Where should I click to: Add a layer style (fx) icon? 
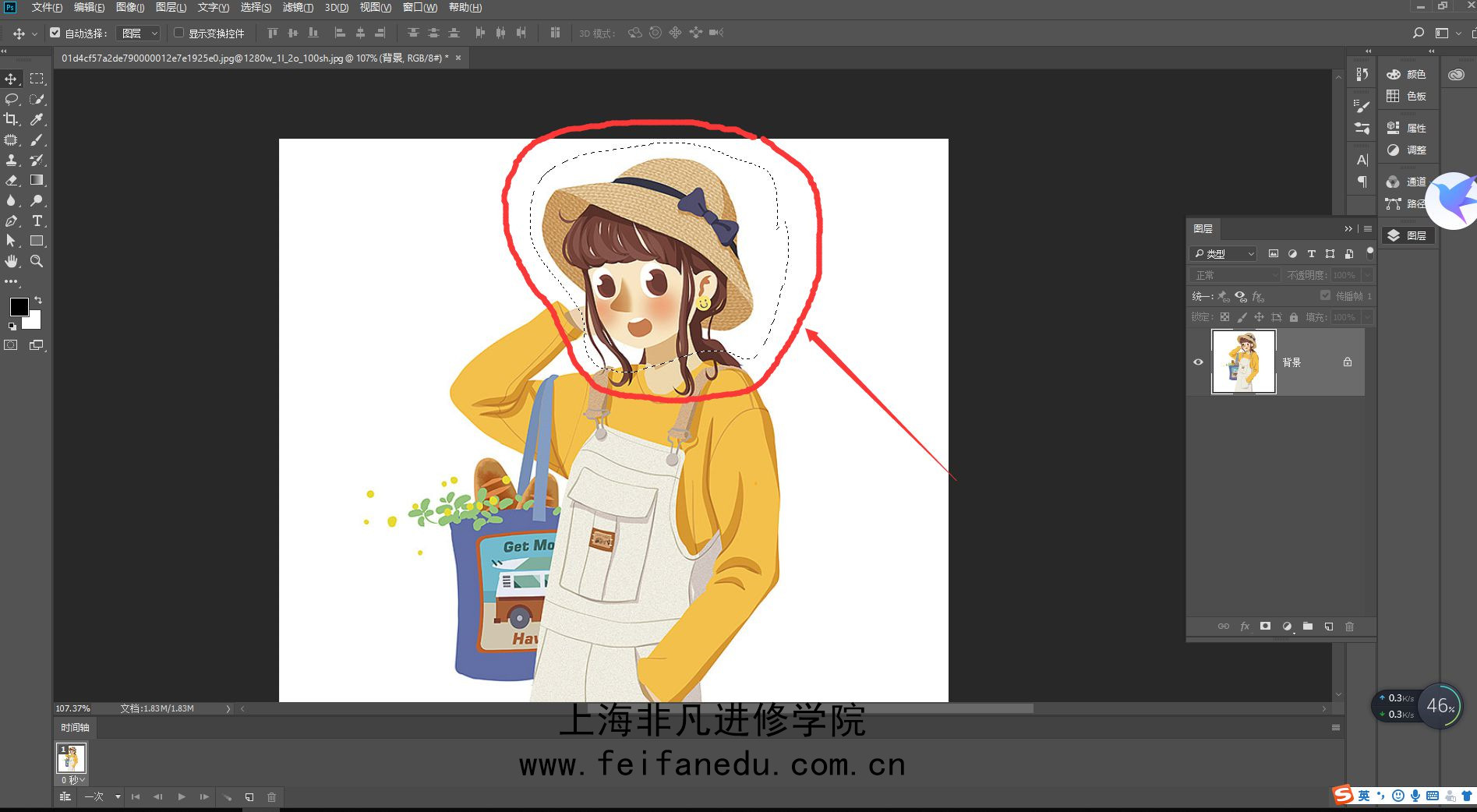pyautogui.click(x=1245, y=627)
